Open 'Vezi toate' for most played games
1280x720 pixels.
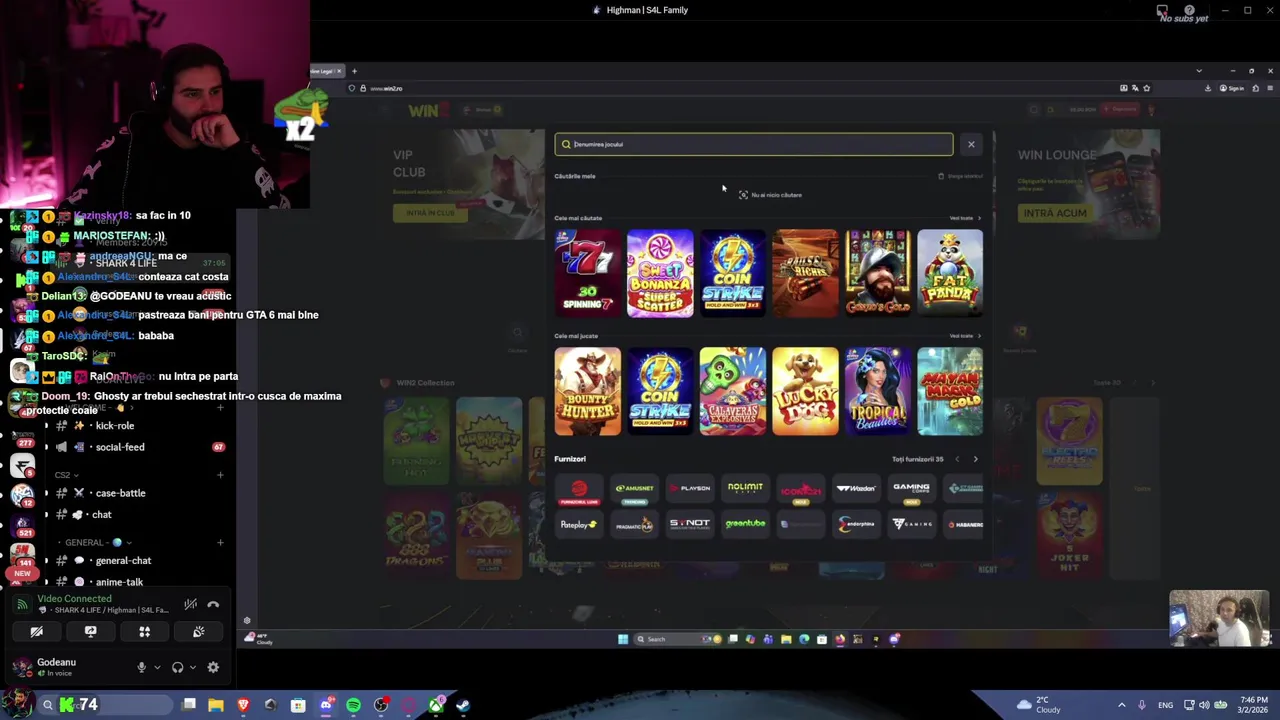click(964, 336)
